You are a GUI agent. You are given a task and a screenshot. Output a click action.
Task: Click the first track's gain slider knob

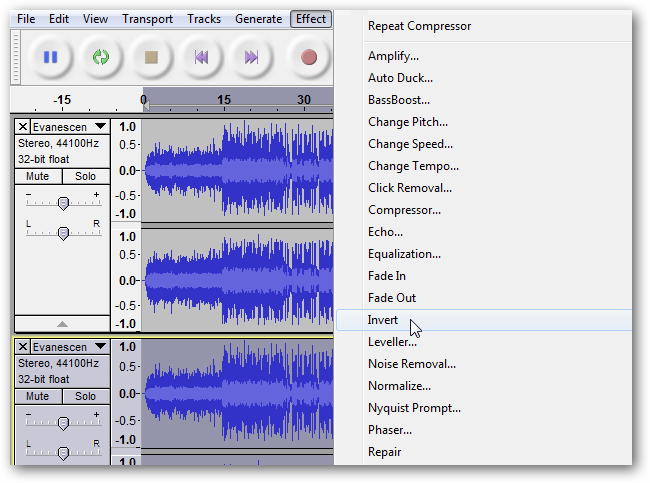(63, 203)
